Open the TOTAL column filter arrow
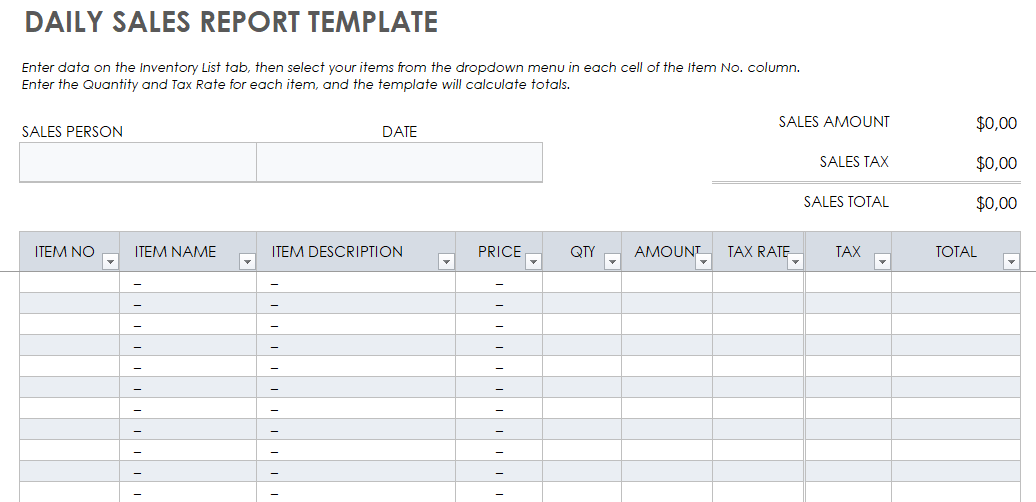The height and width of the screenshot is (502, 1036). [1011, 262]
